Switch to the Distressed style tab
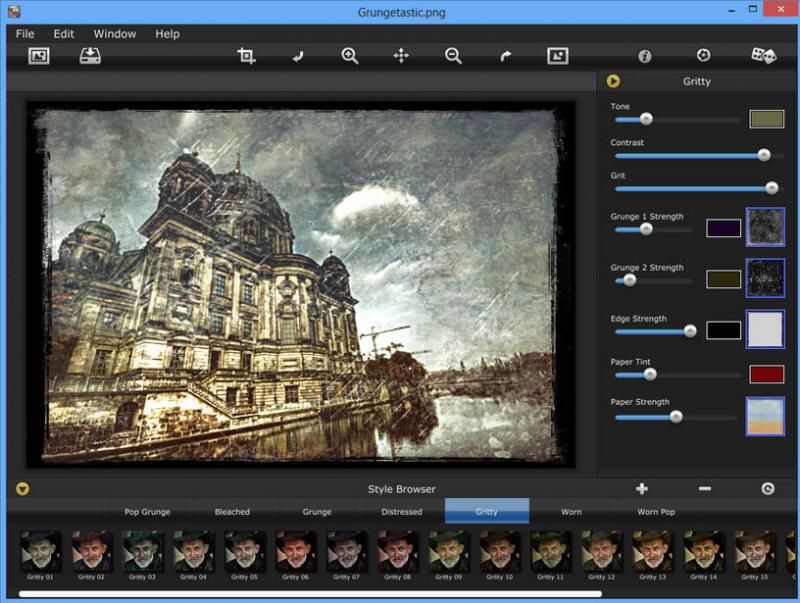 tap(402, 512)
